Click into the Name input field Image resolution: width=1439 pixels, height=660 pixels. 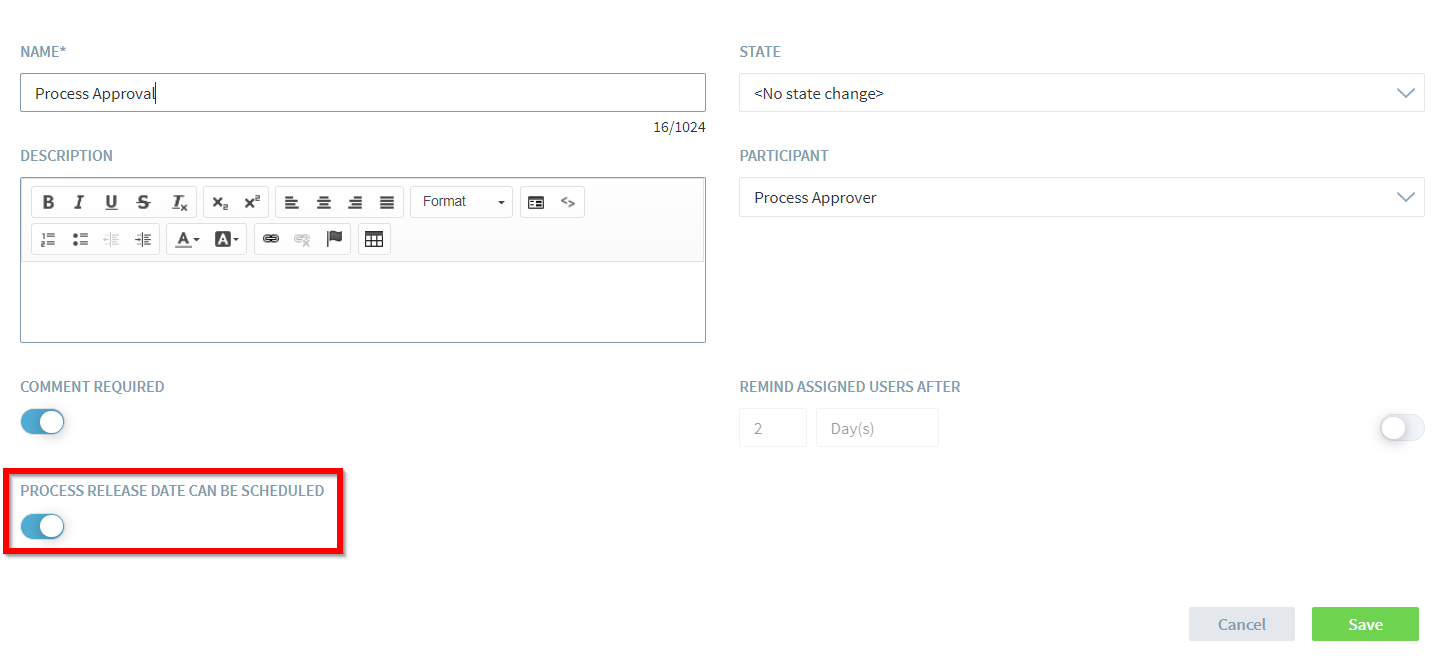point(362,93)
